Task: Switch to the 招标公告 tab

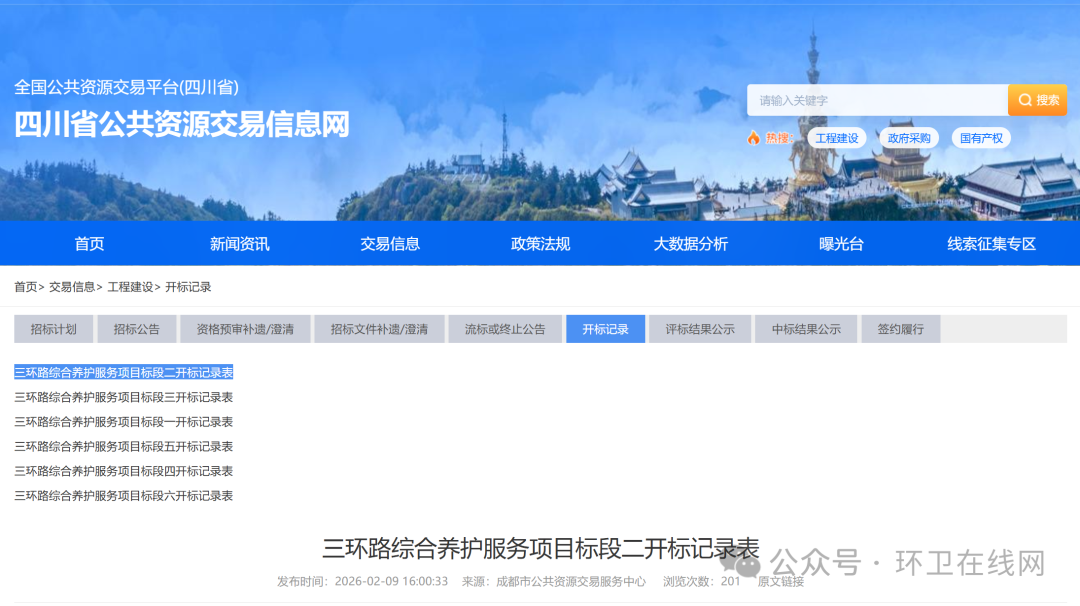Action: (x=136, y=329)
